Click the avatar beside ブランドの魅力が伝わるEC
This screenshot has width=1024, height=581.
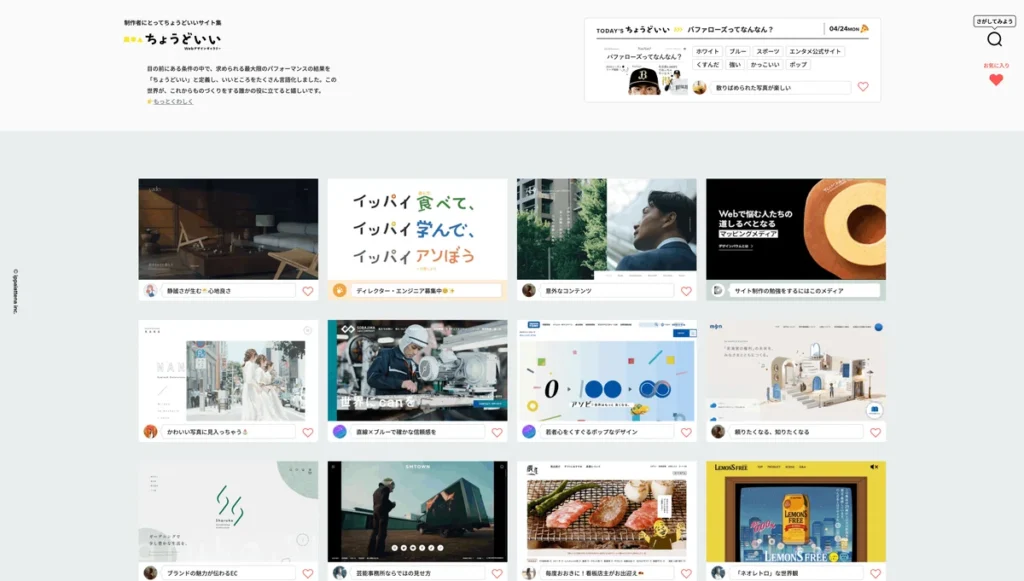tap(150, 573)
